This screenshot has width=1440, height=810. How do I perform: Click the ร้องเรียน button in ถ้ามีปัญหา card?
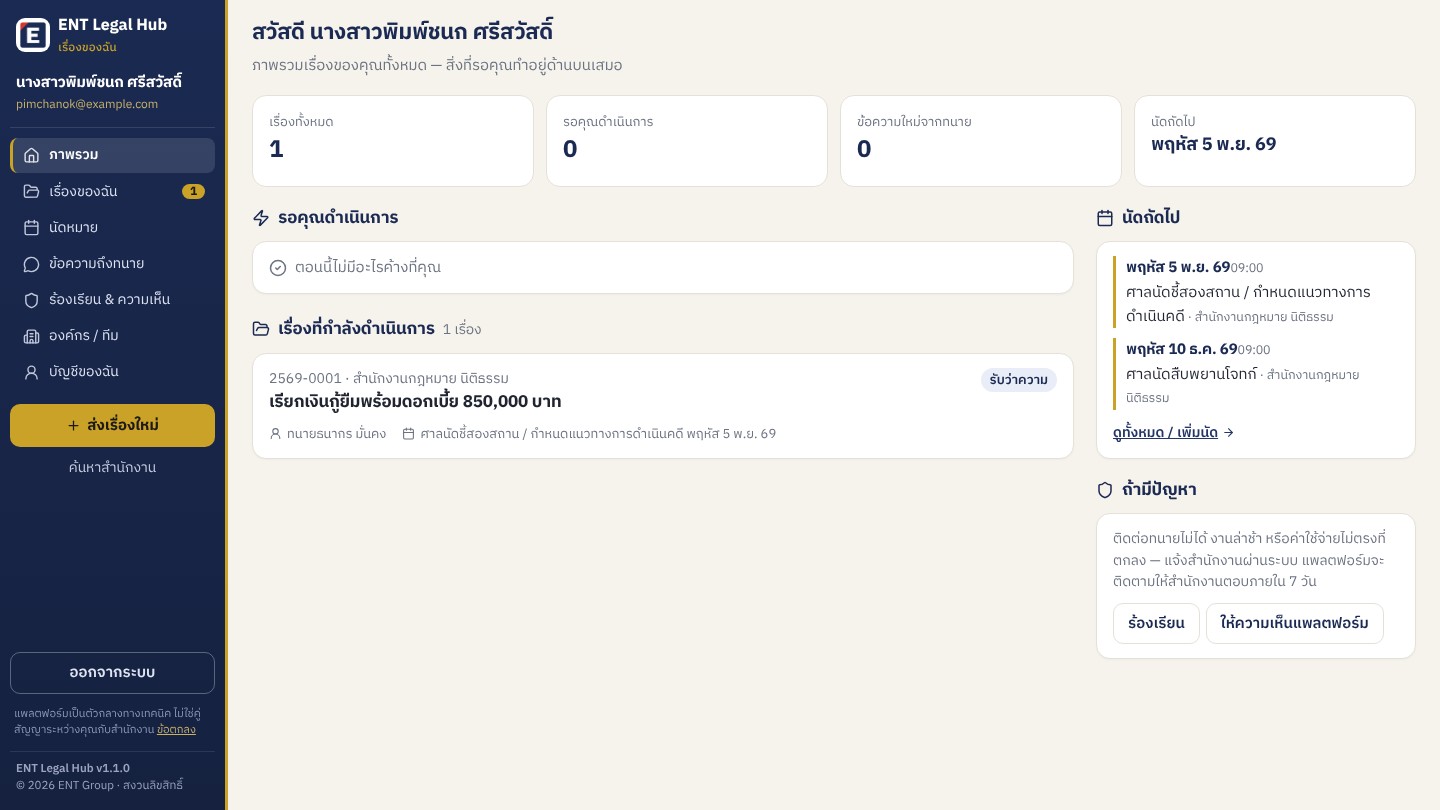click(1156, 623)
